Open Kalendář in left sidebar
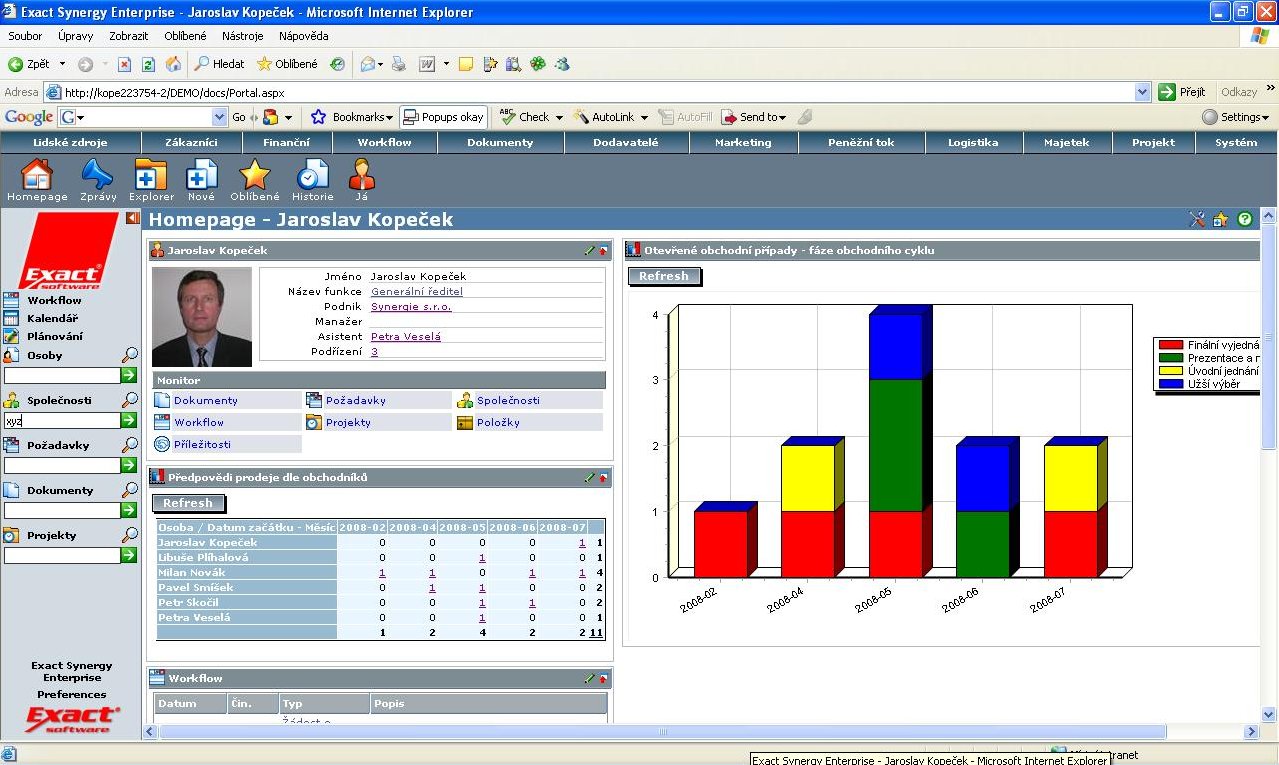 tap(52, 318)
